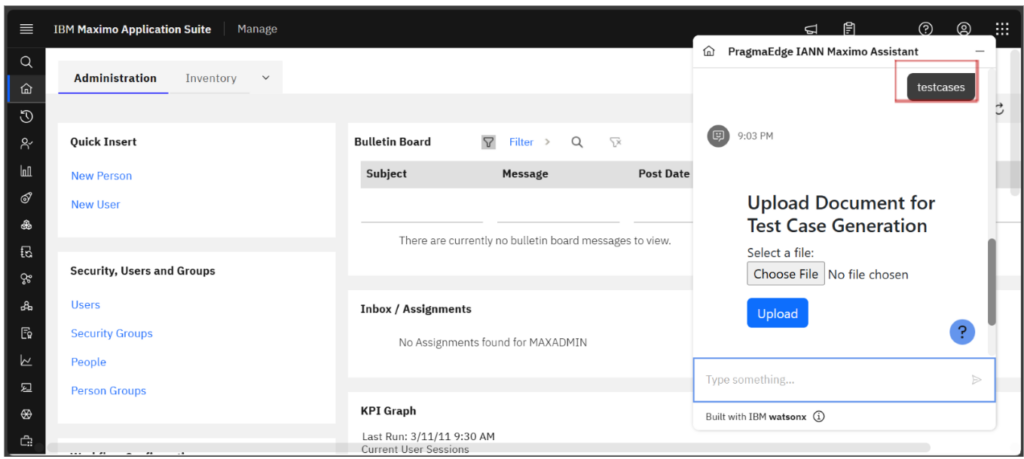Open the rocket icon in sidebar

click(26, 198)
